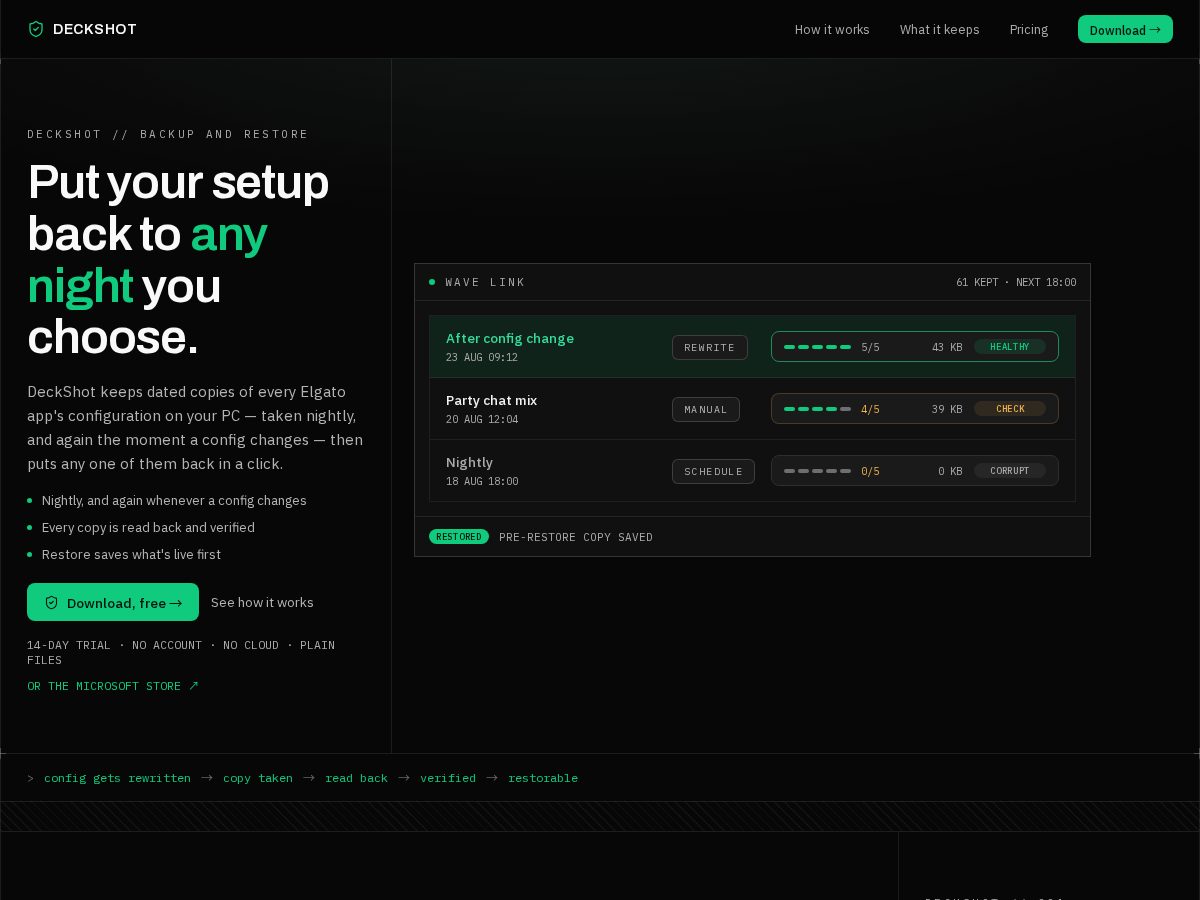1200x900 pixels.
Task: Click the 43 KB size value
Action: click(947, 347)
